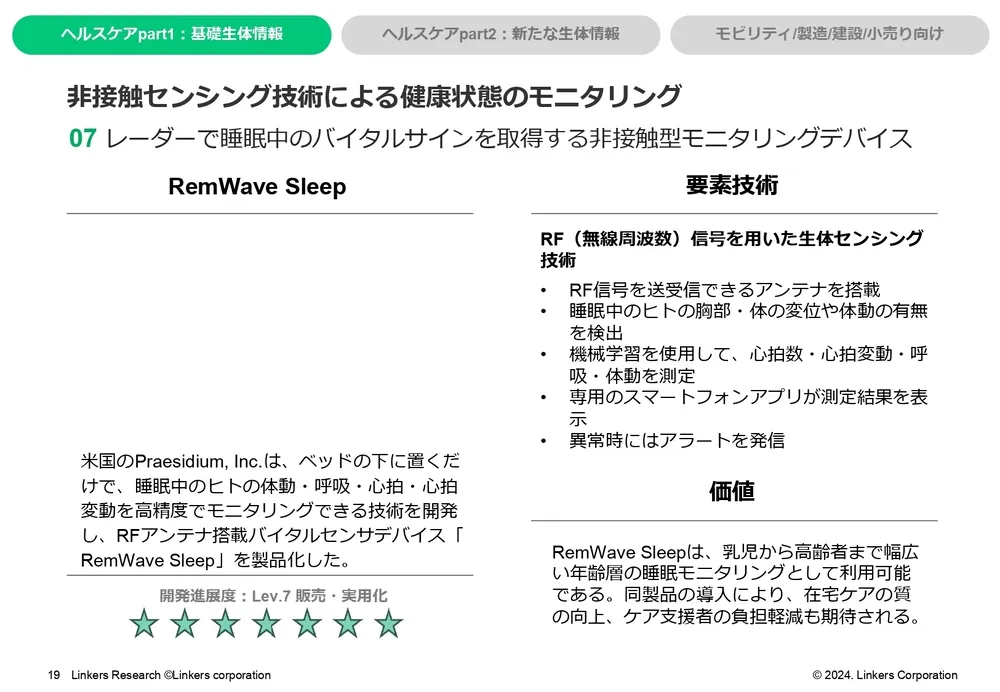
Task: Select the 開発進展度：Lev.7 販売・実用化 label
Action: (272, 595)
